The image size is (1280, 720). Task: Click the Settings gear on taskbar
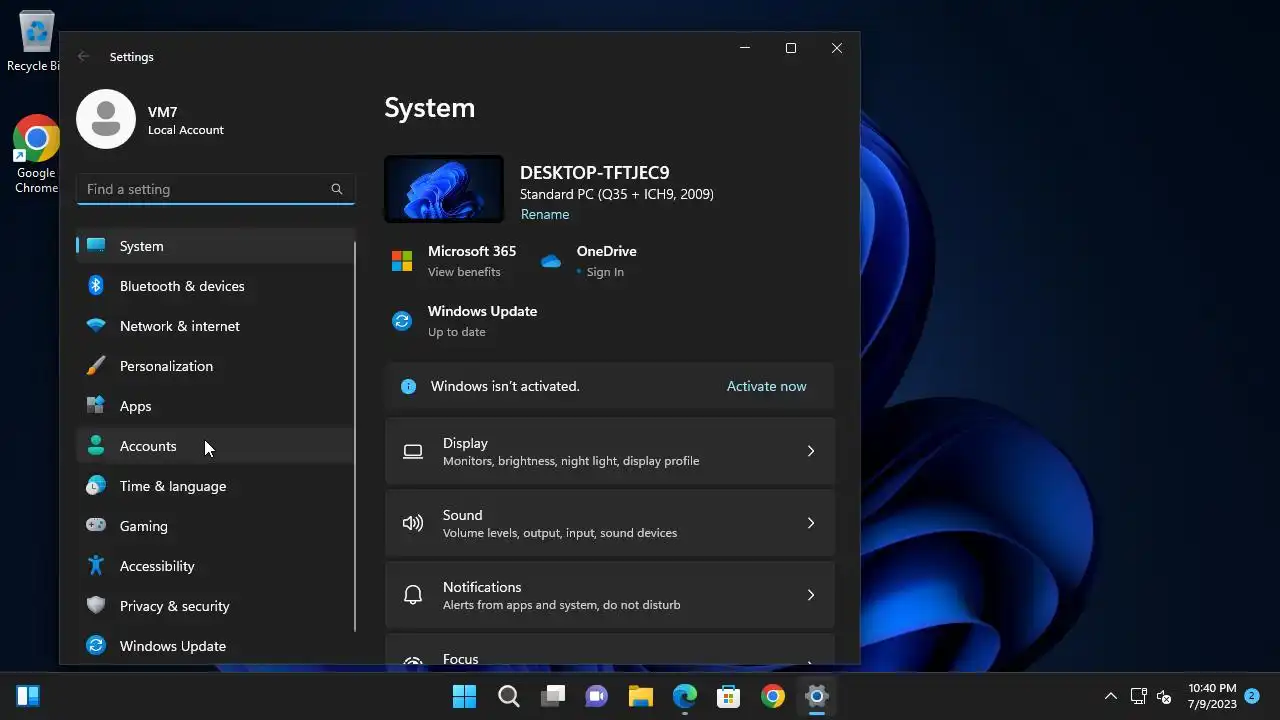(817, 696)
